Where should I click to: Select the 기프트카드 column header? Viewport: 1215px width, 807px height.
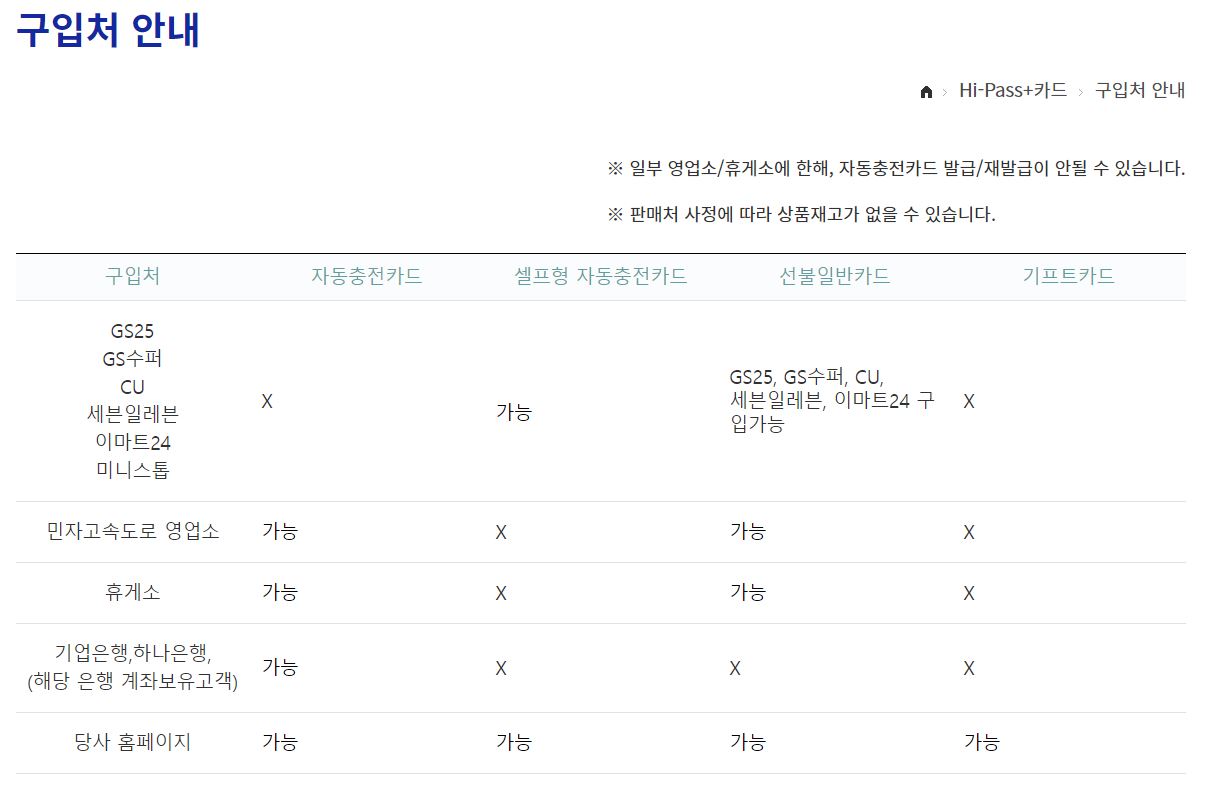pos(1070,277)
